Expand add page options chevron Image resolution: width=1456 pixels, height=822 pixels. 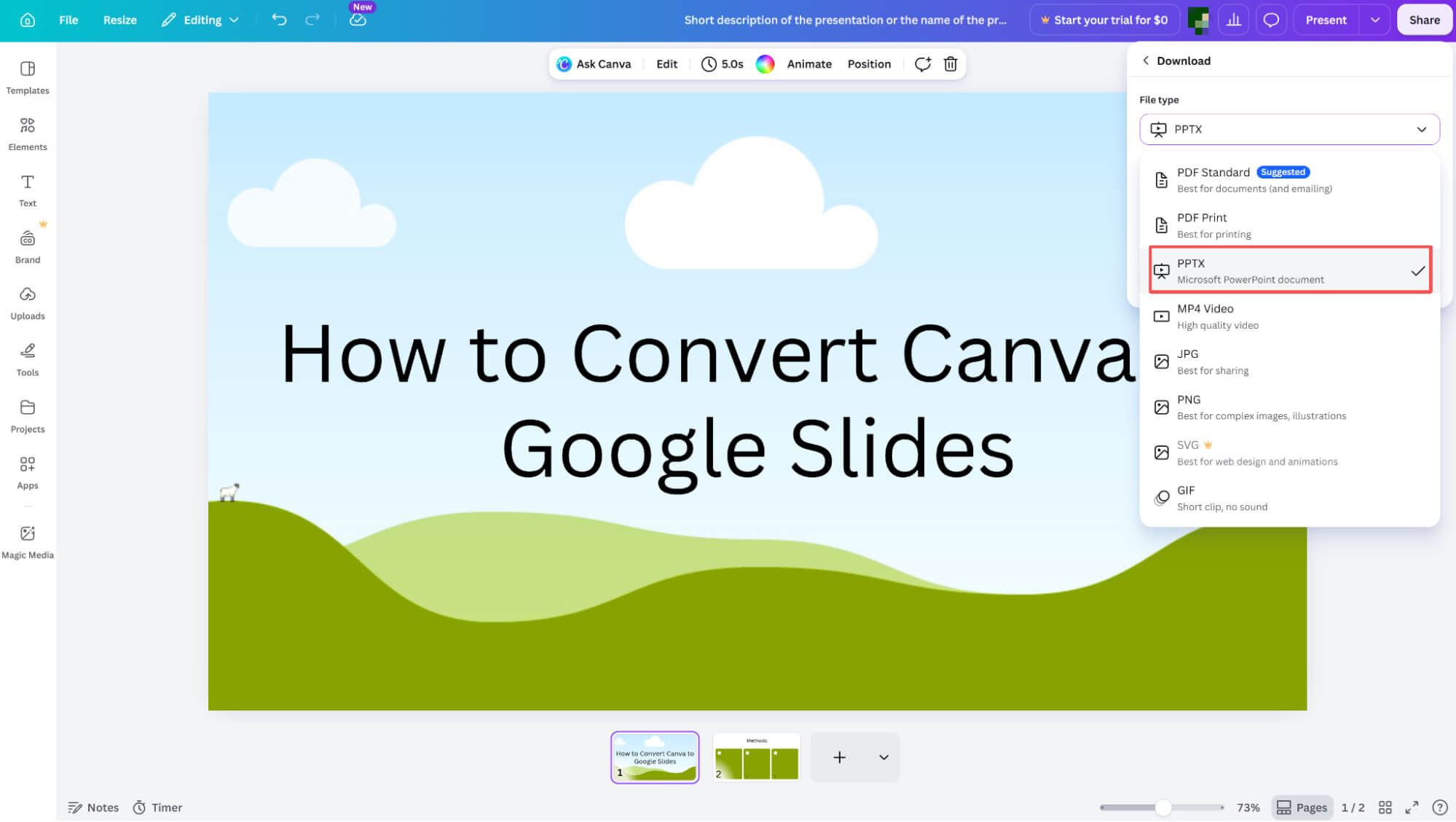[884, 757]
